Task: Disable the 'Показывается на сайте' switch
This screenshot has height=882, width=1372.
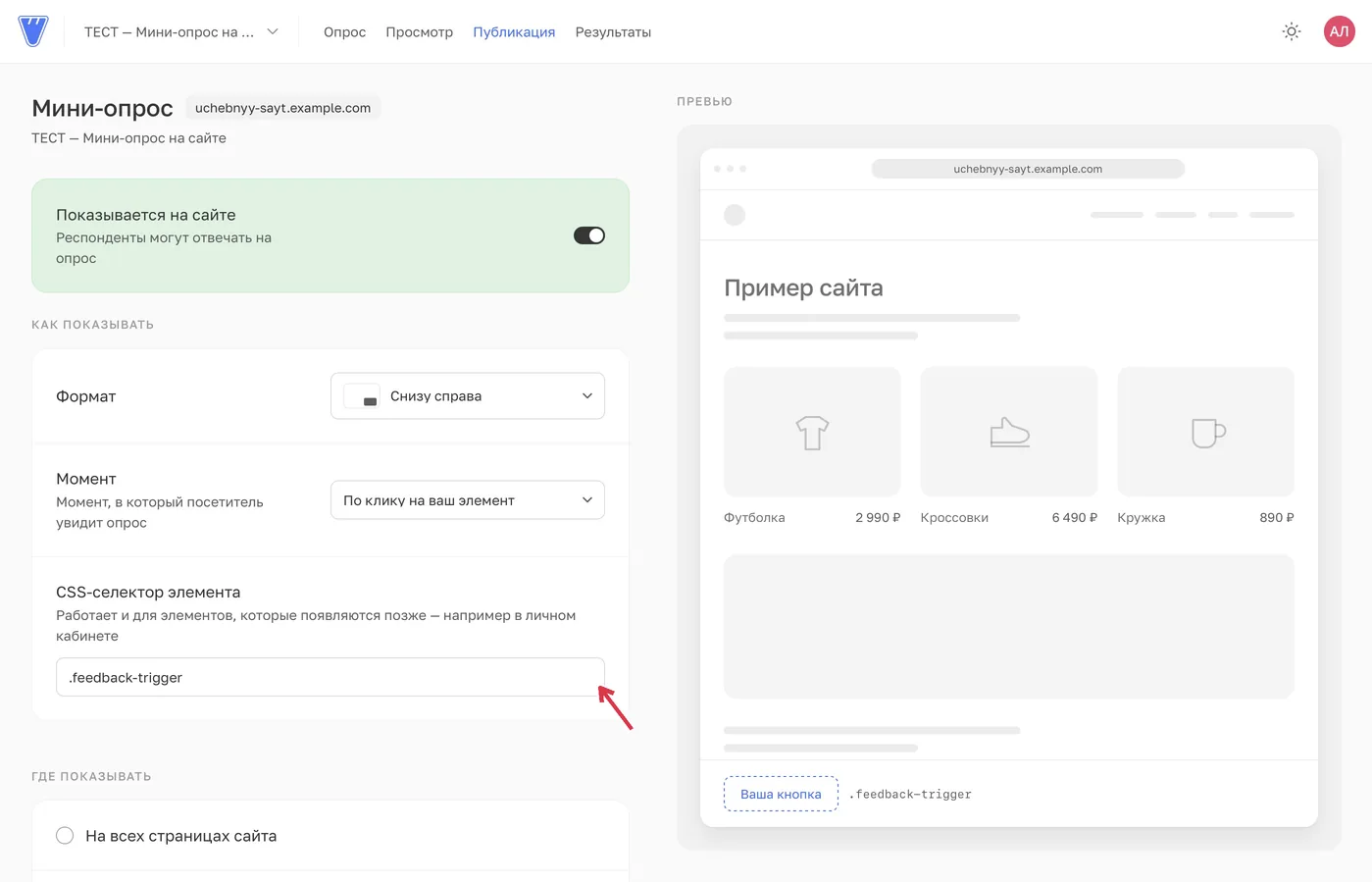Action: tap(589, 235)
